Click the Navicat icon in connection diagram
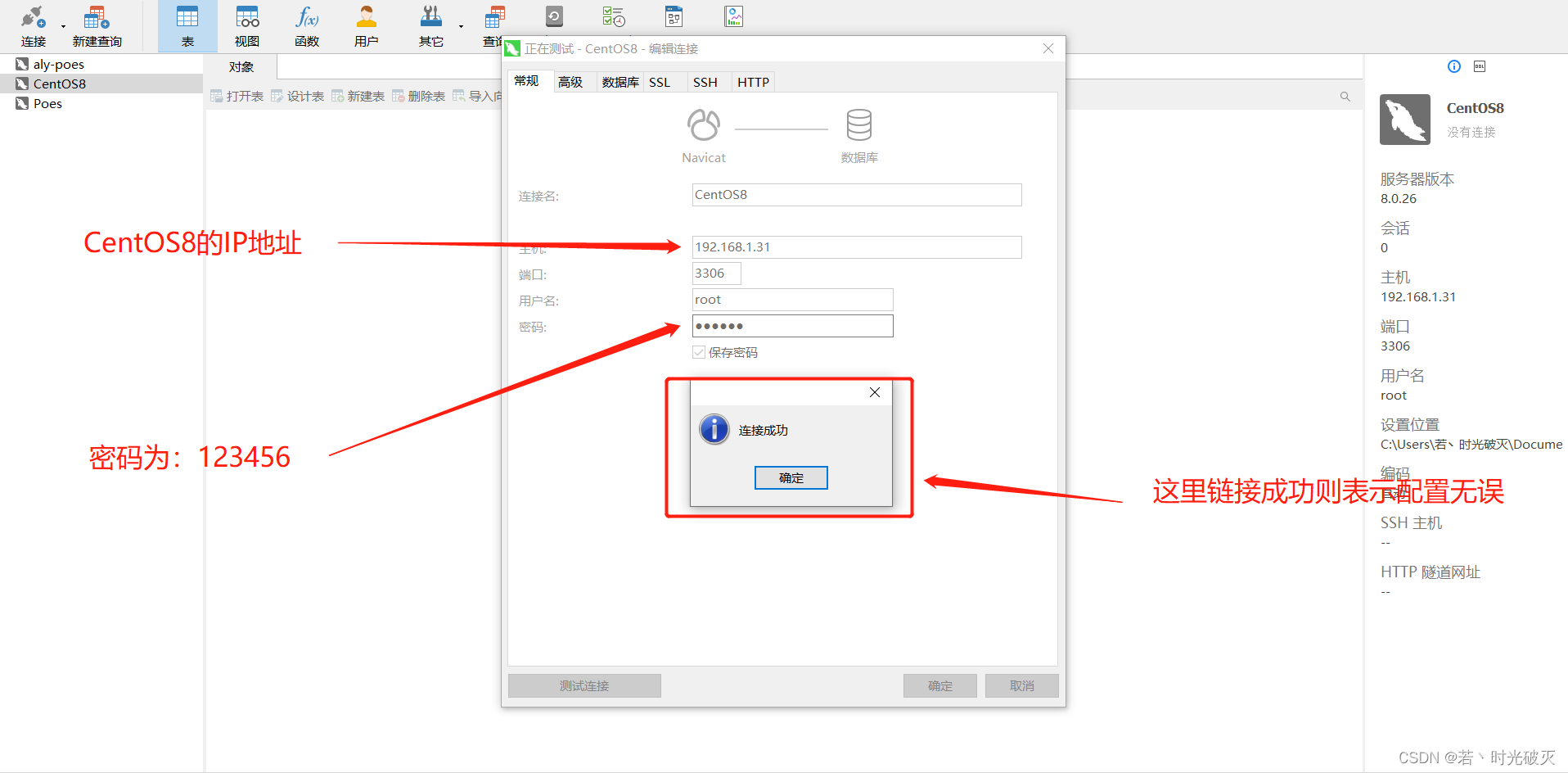This screenshot has height=773, width=1568. (704, 125)
